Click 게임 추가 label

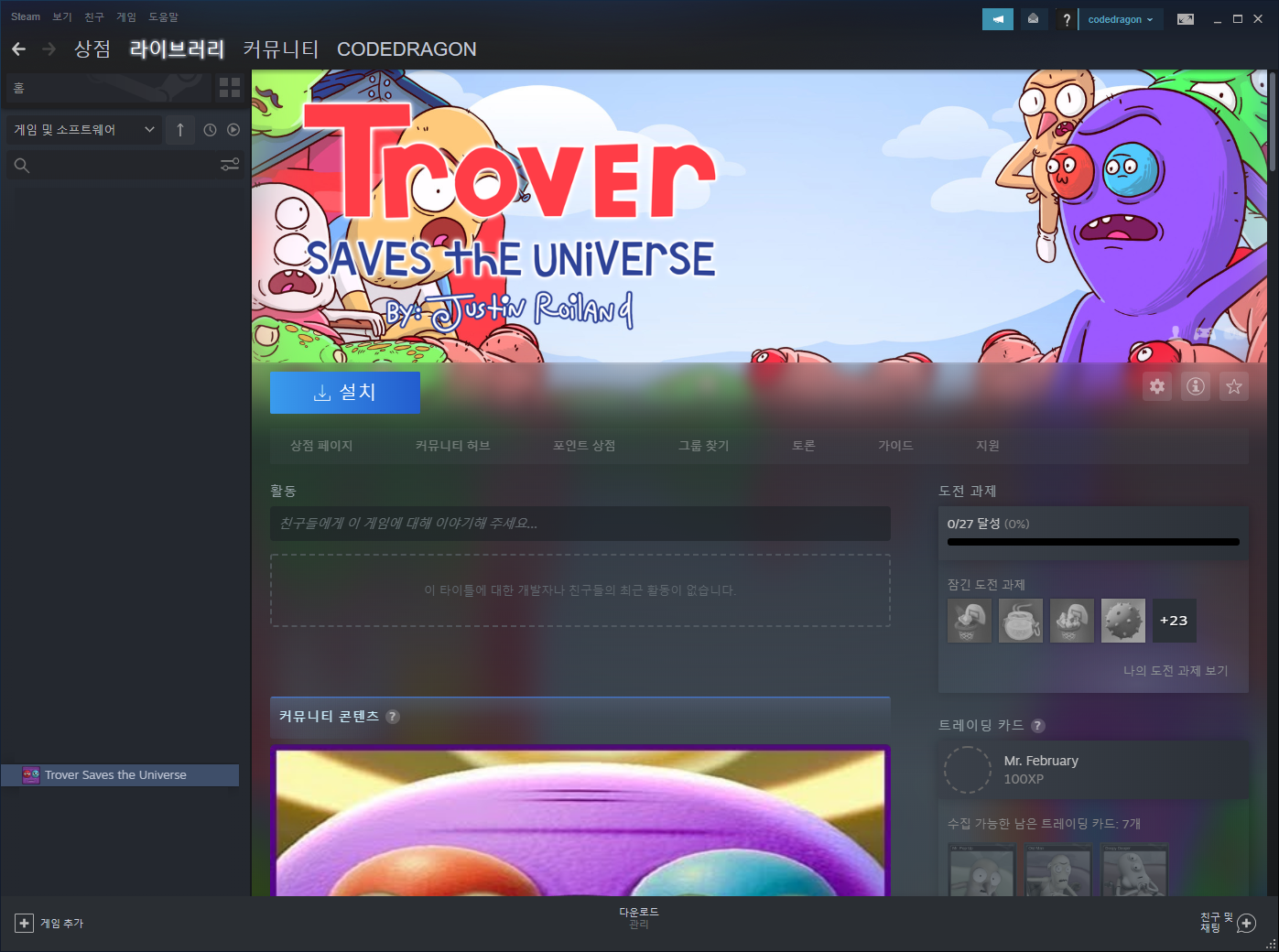pyautogui.click(x=62, y=924)
